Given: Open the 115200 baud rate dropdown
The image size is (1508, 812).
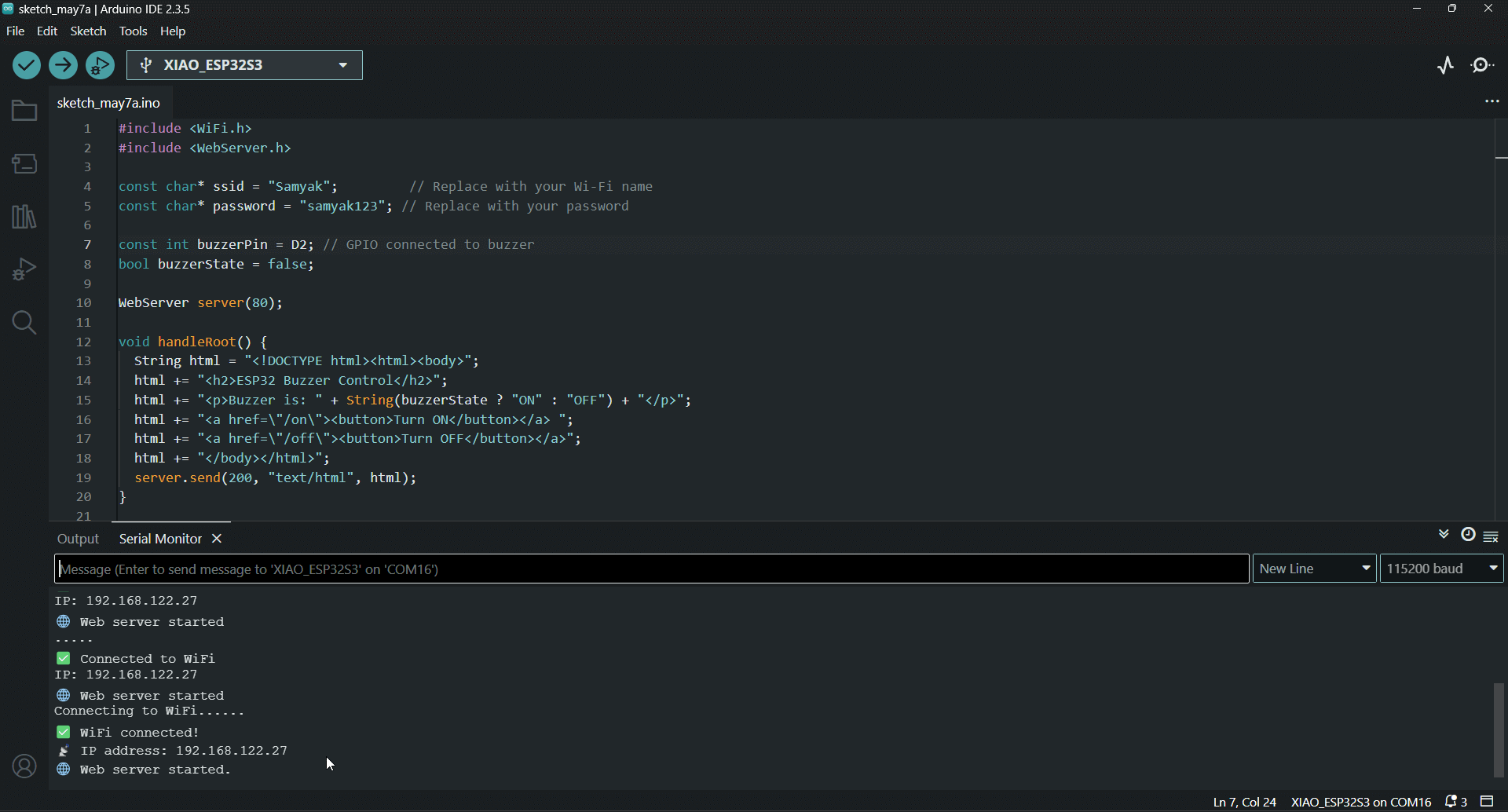Looking at the screenshot, I should coord(1442,569).
